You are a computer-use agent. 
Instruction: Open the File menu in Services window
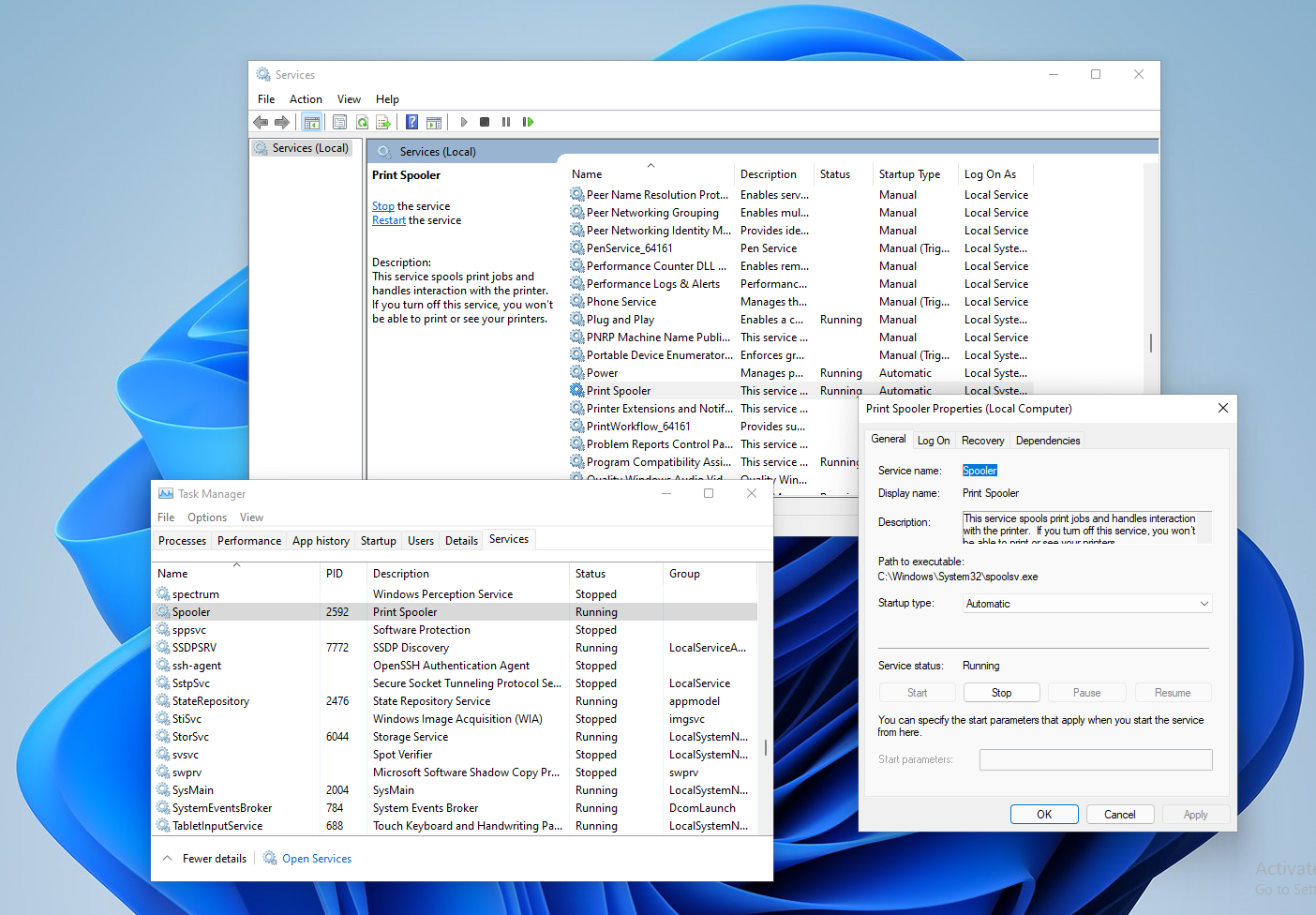tap(266, 98)
